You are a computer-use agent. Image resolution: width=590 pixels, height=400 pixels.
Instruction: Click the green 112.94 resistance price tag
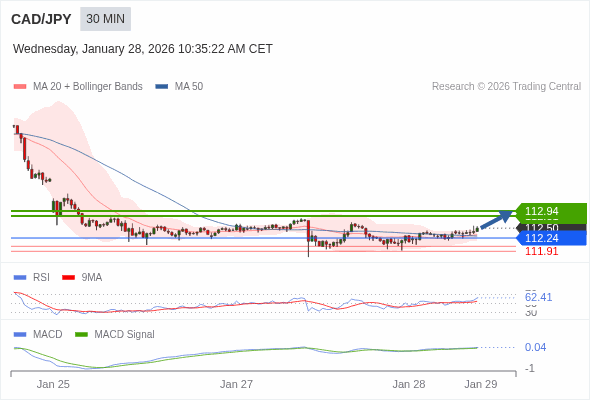click(x=551, y=211)
